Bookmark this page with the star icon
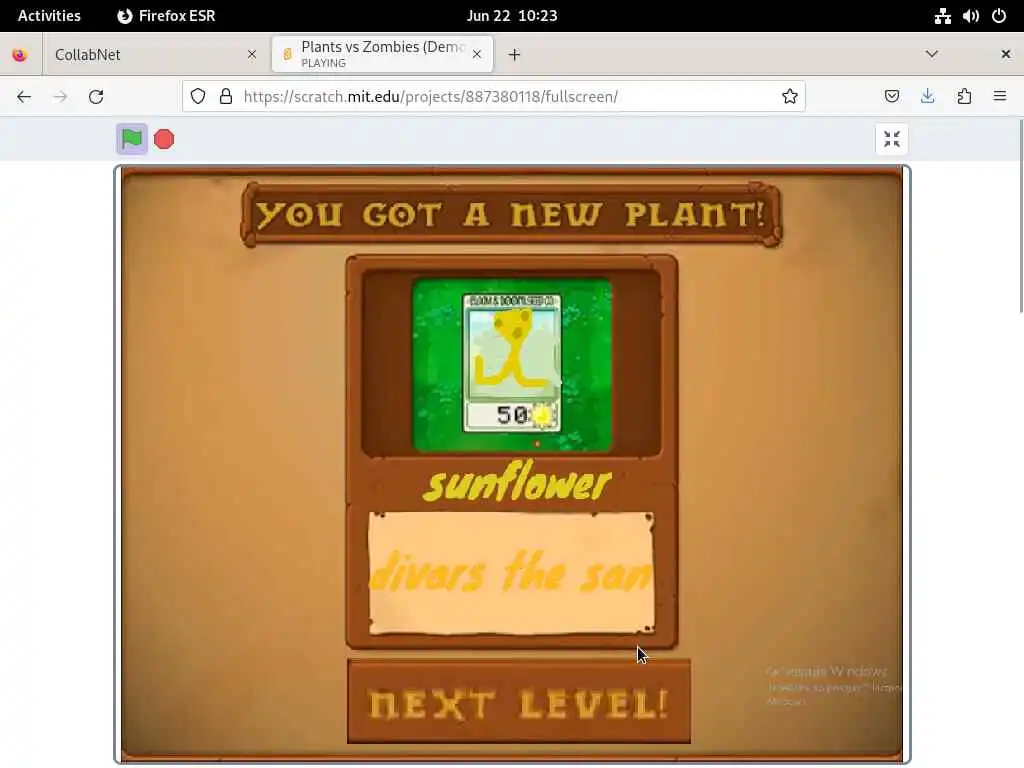The width and height of the screenshot is (1024, 768). click(x=790, y=97)
